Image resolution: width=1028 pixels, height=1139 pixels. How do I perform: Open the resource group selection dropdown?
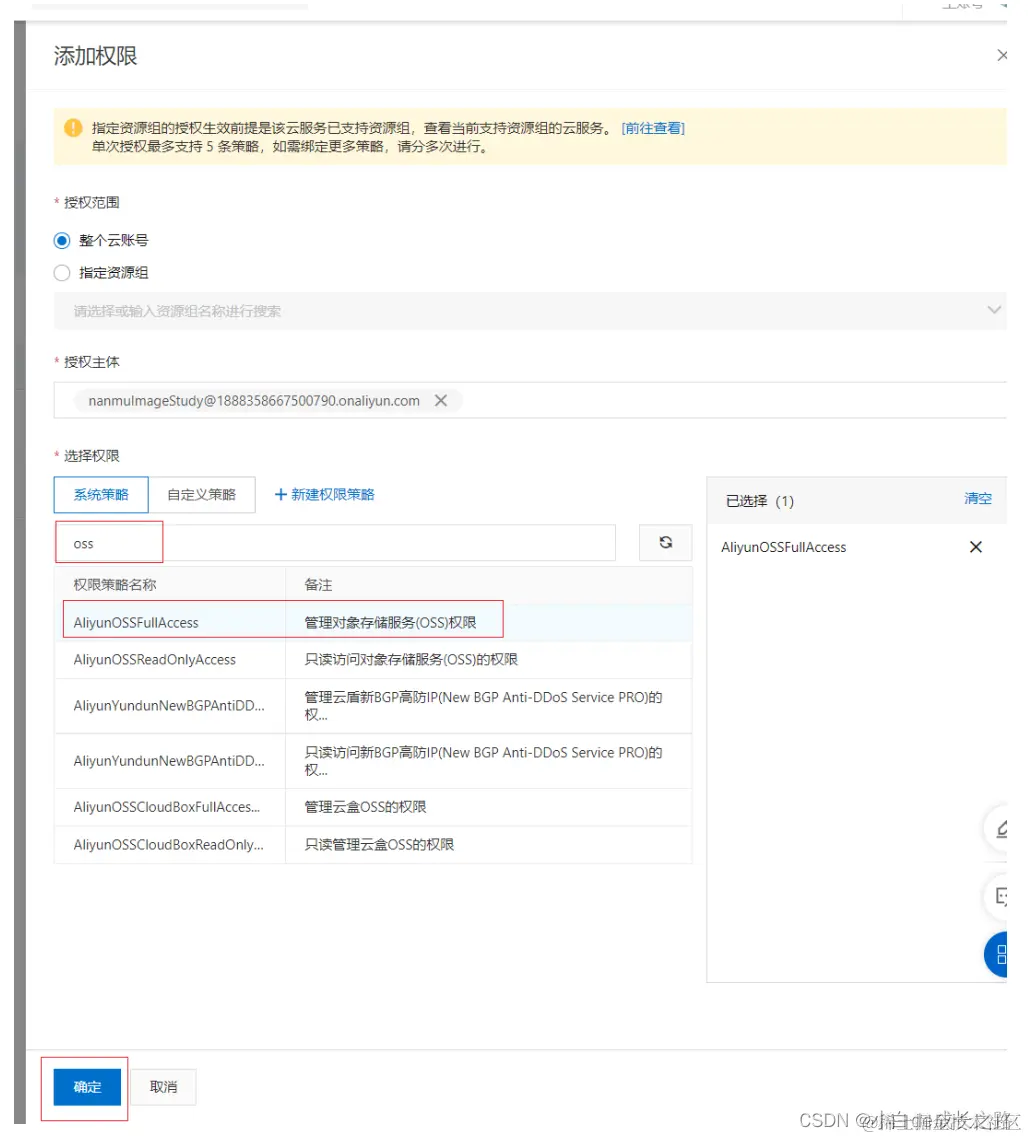point(994,310)
